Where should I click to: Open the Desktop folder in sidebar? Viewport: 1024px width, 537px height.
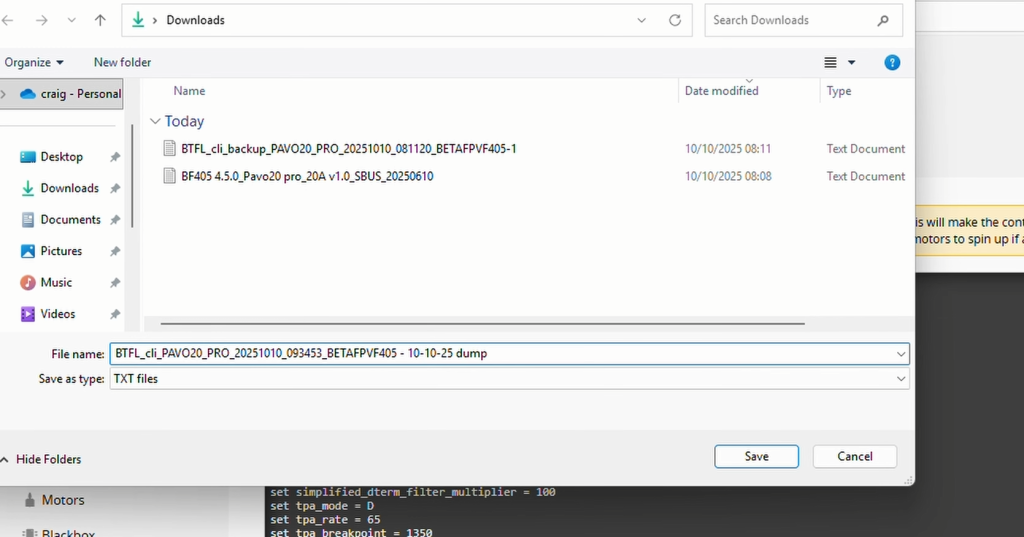point(61,157)
